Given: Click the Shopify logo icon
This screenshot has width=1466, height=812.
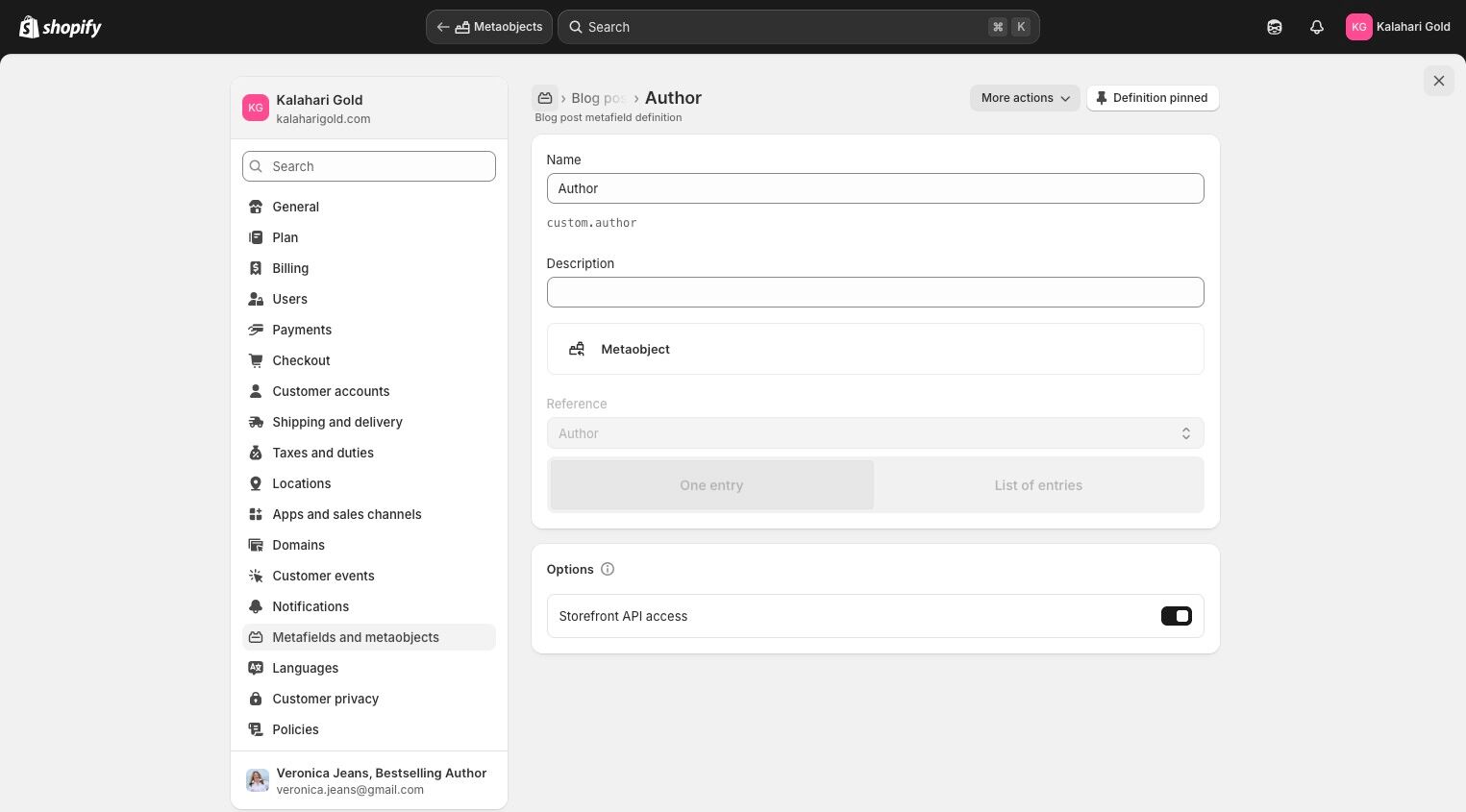Looking at the screenshot, I should click(x=30, y=27).
